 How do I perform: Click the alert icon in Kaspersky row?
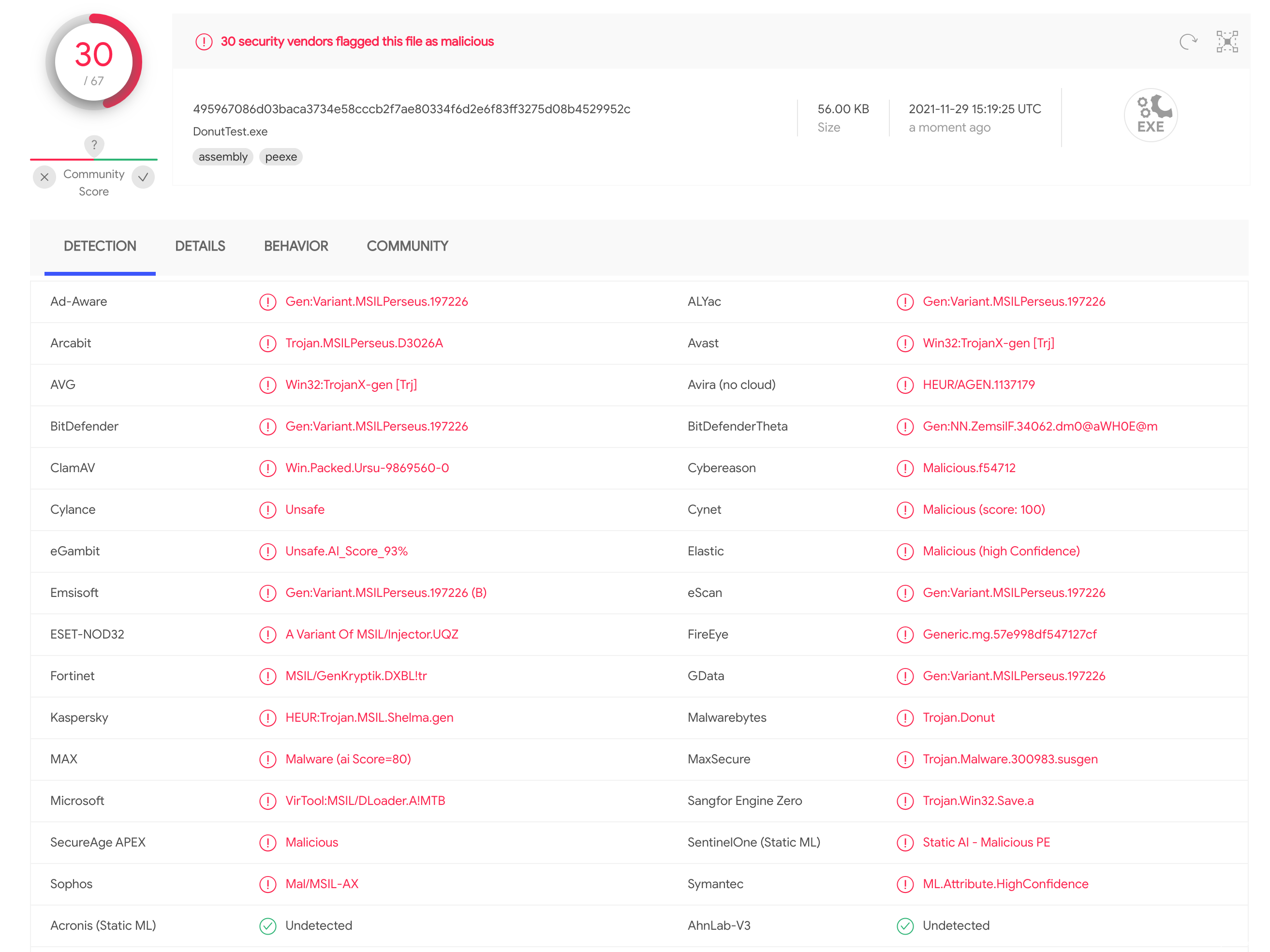coord(267,718)
